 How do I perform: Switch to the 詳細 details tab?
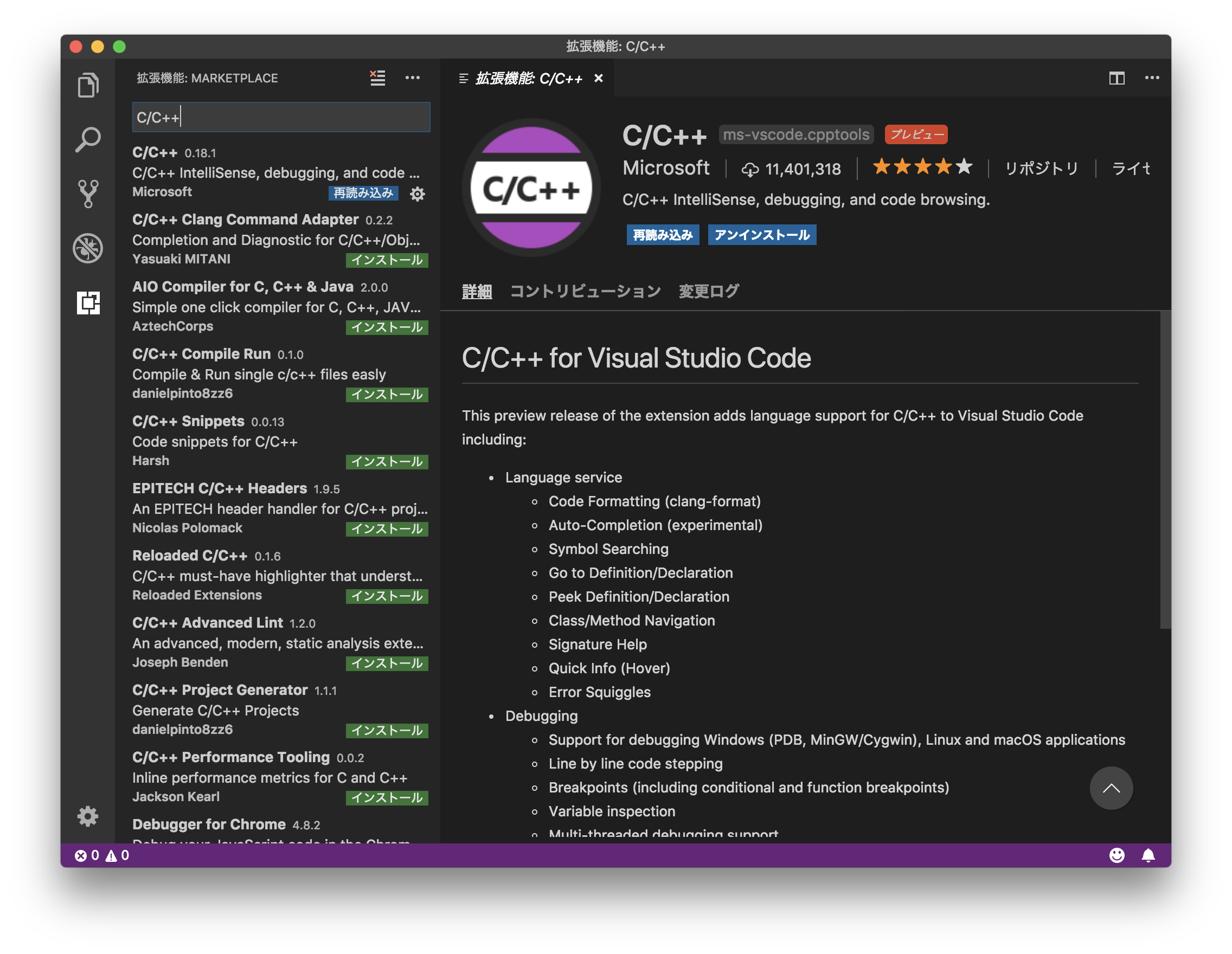pos(477,292)
